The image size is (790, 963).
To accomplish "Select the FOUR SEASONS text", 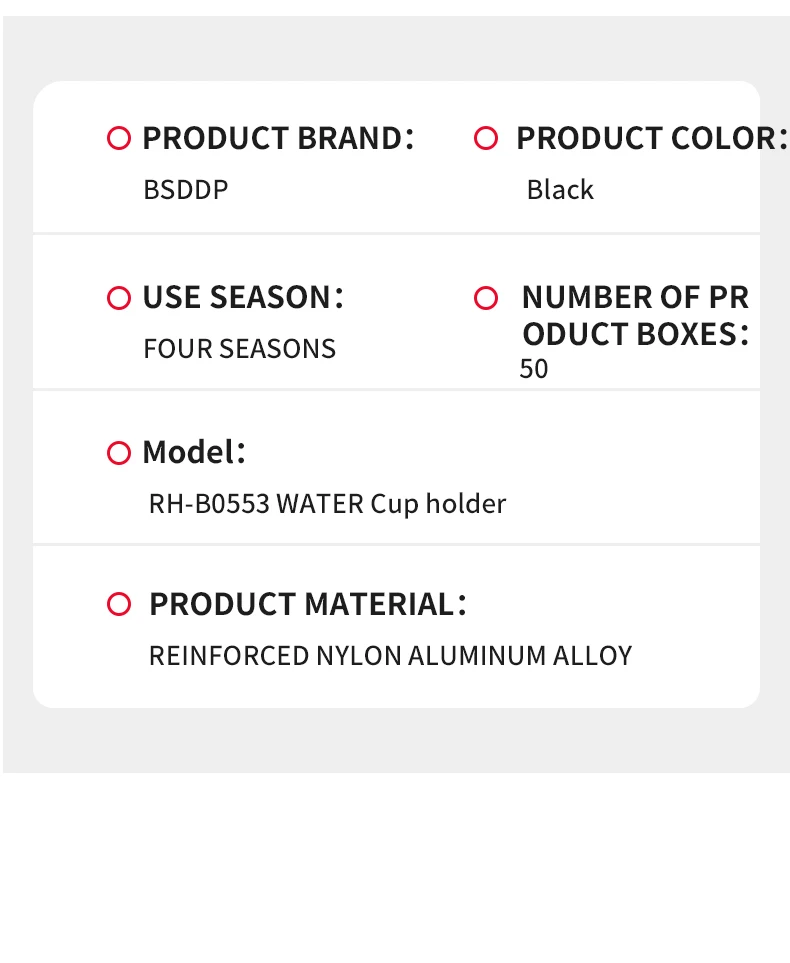I will (x=240, y=349).
